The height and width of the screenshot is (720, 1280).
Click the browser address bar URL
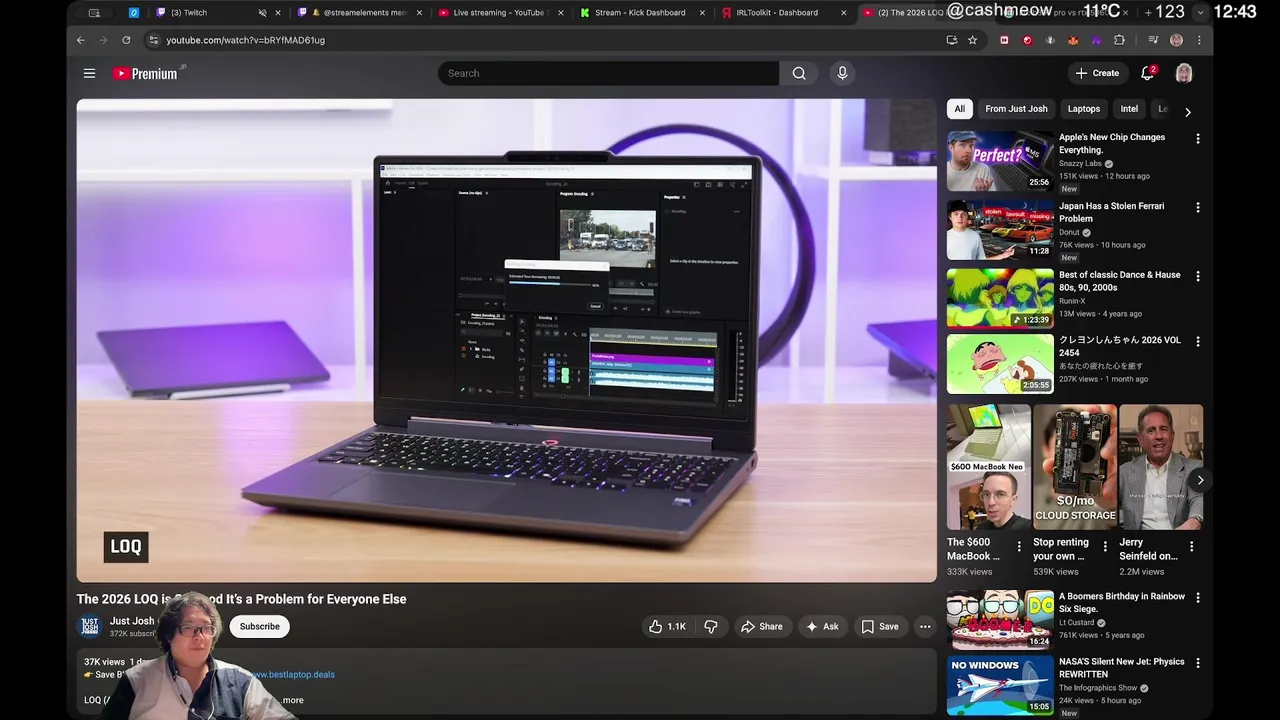pyautogui.click(x=245, y=40)
